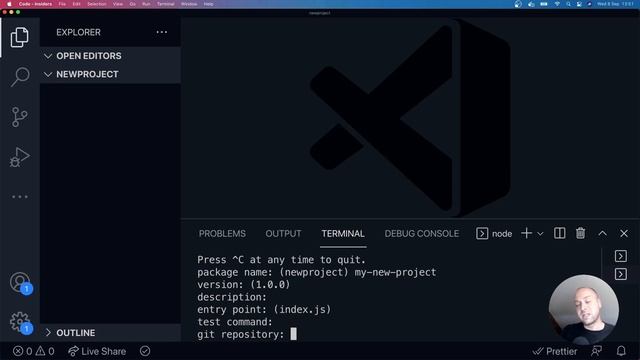
Task: Open the Help menu
Action: click(x=209, y=4)
